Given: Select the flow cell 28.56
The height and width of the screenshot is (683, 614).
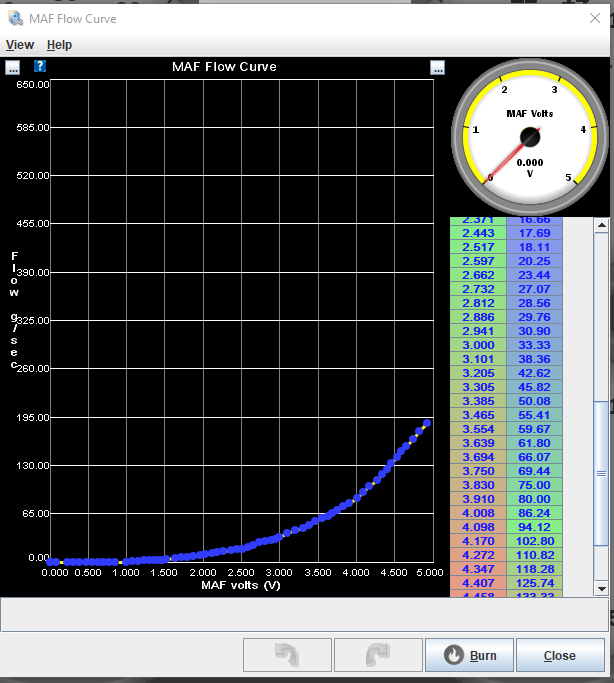Looking at the screenshot, I should click(534, 303).
